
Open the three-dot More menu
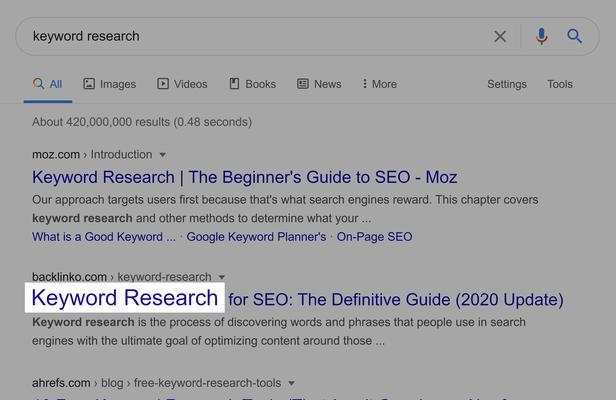365,84
